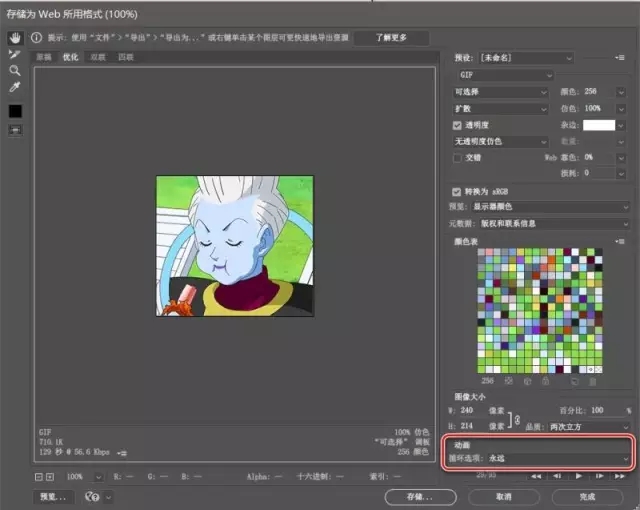This screenshot has height=510, width=640.
Task: Expand the 颜色 256 count arrow
Action: pyautogui.click(x=621, y=92)
